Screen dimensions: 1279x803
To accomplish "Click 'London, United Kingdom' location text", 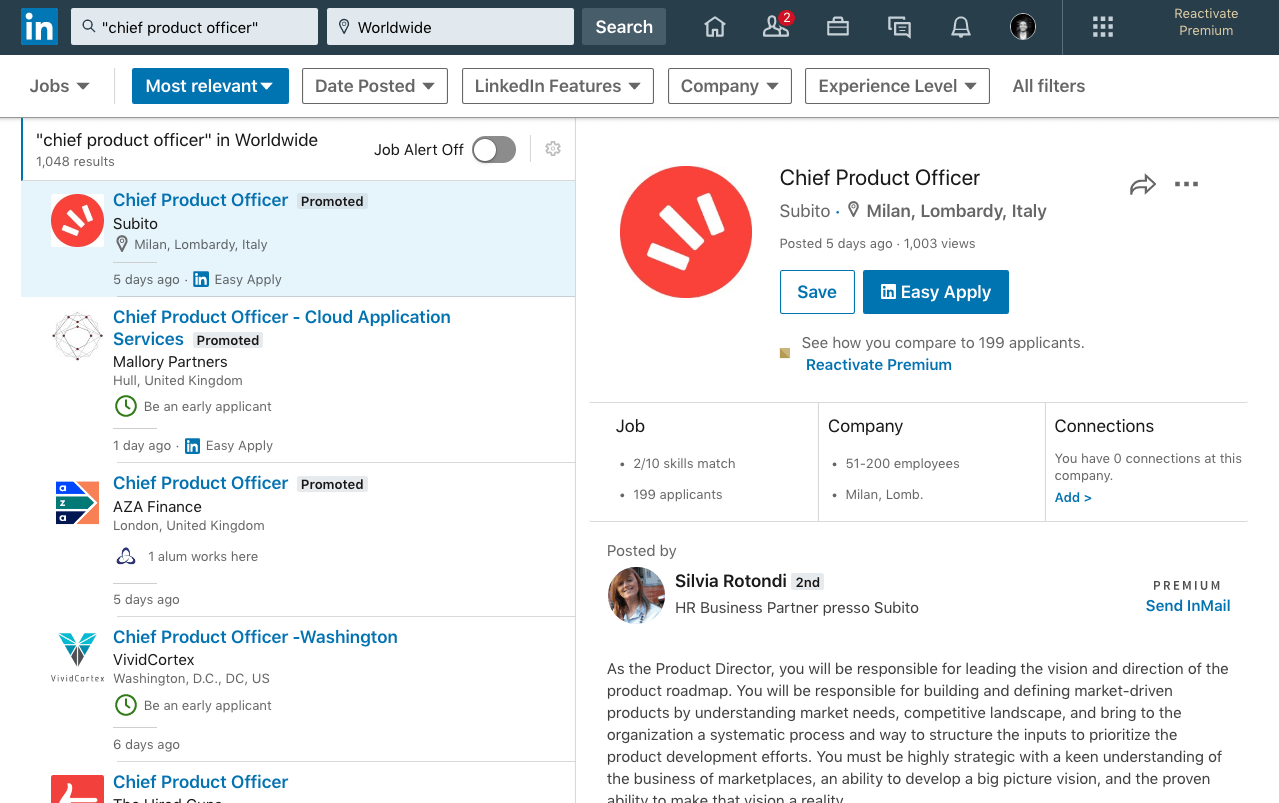I will [188, 526].
